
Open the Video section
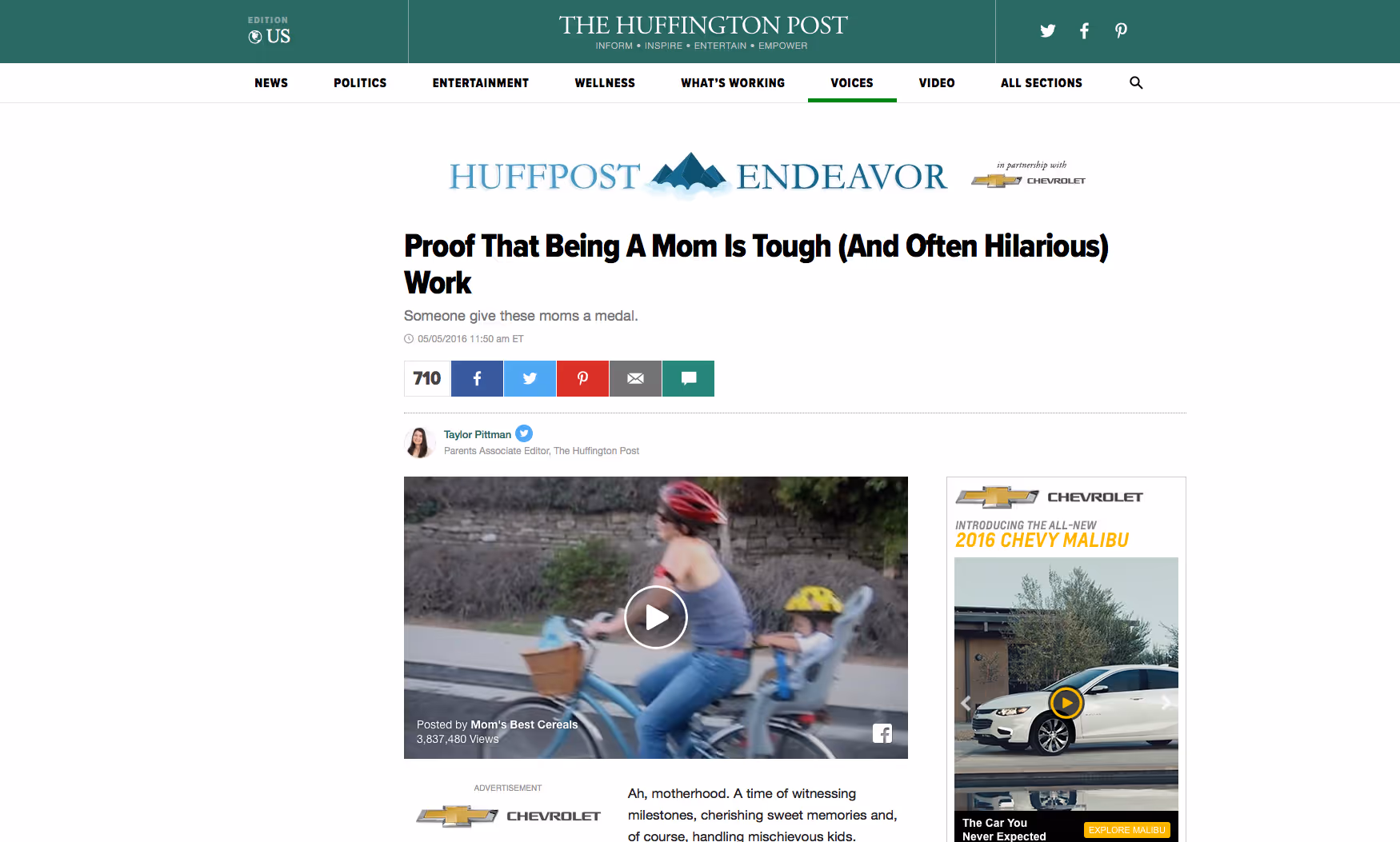(x=937, y=83)
